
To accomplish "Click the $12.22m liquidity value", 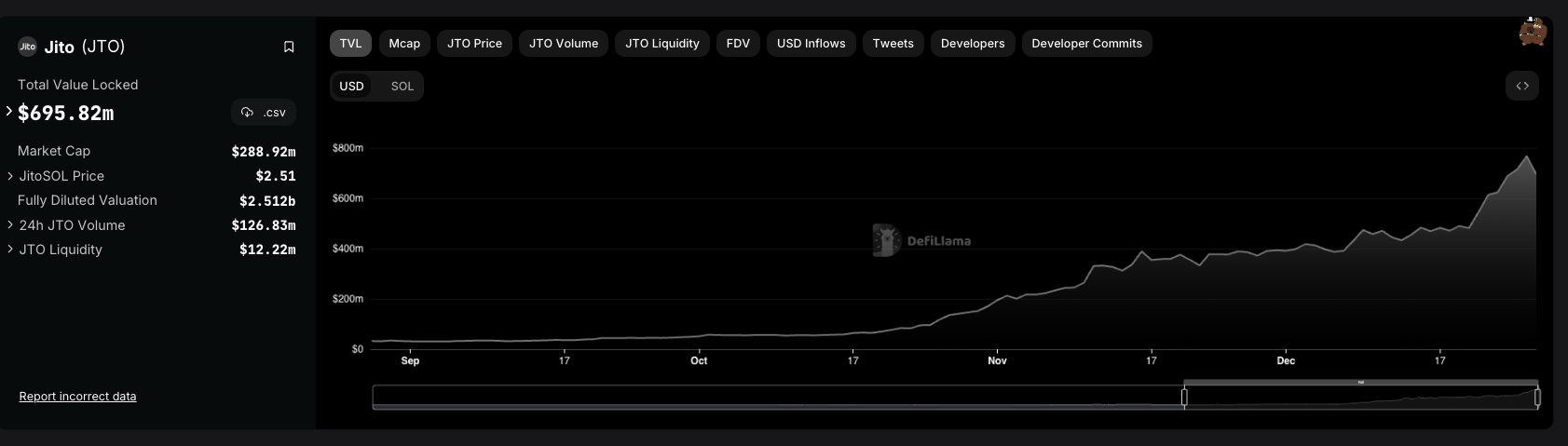I will tap(267, 249).
